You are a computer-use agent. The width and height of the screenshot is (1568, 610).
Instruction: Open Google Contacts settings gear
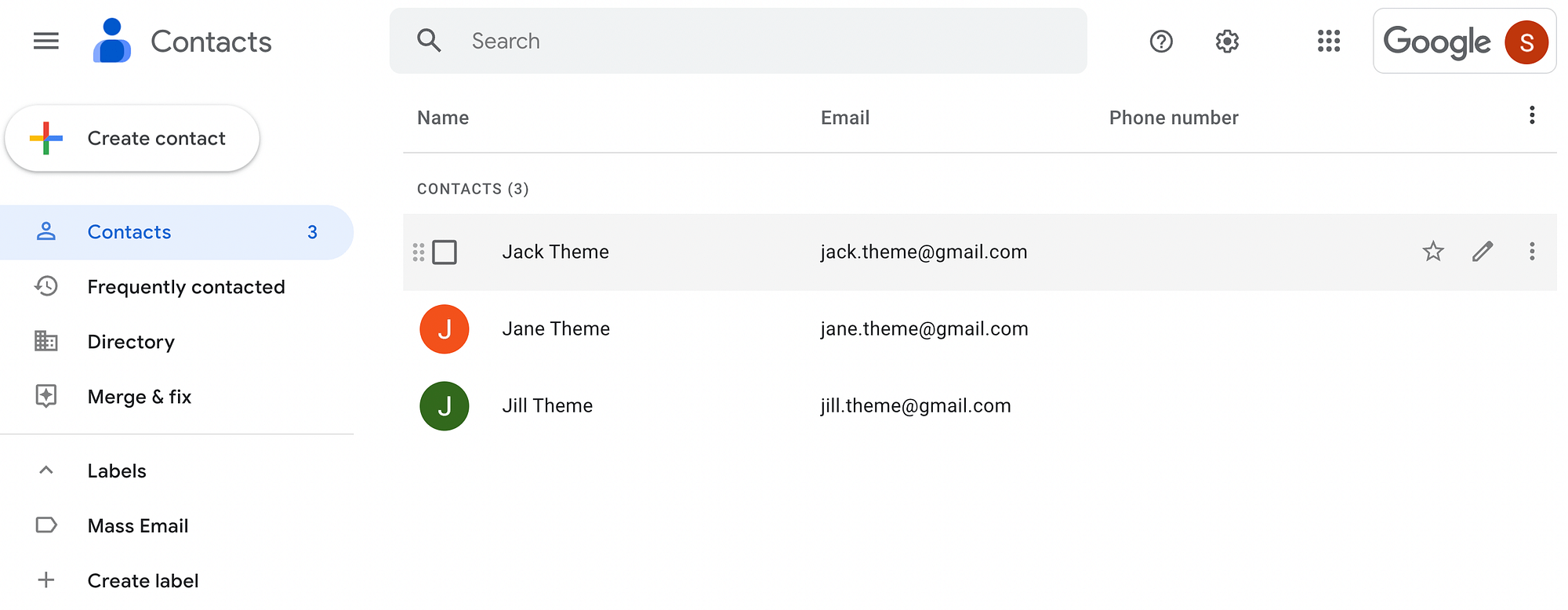[x=1226, y=42]
